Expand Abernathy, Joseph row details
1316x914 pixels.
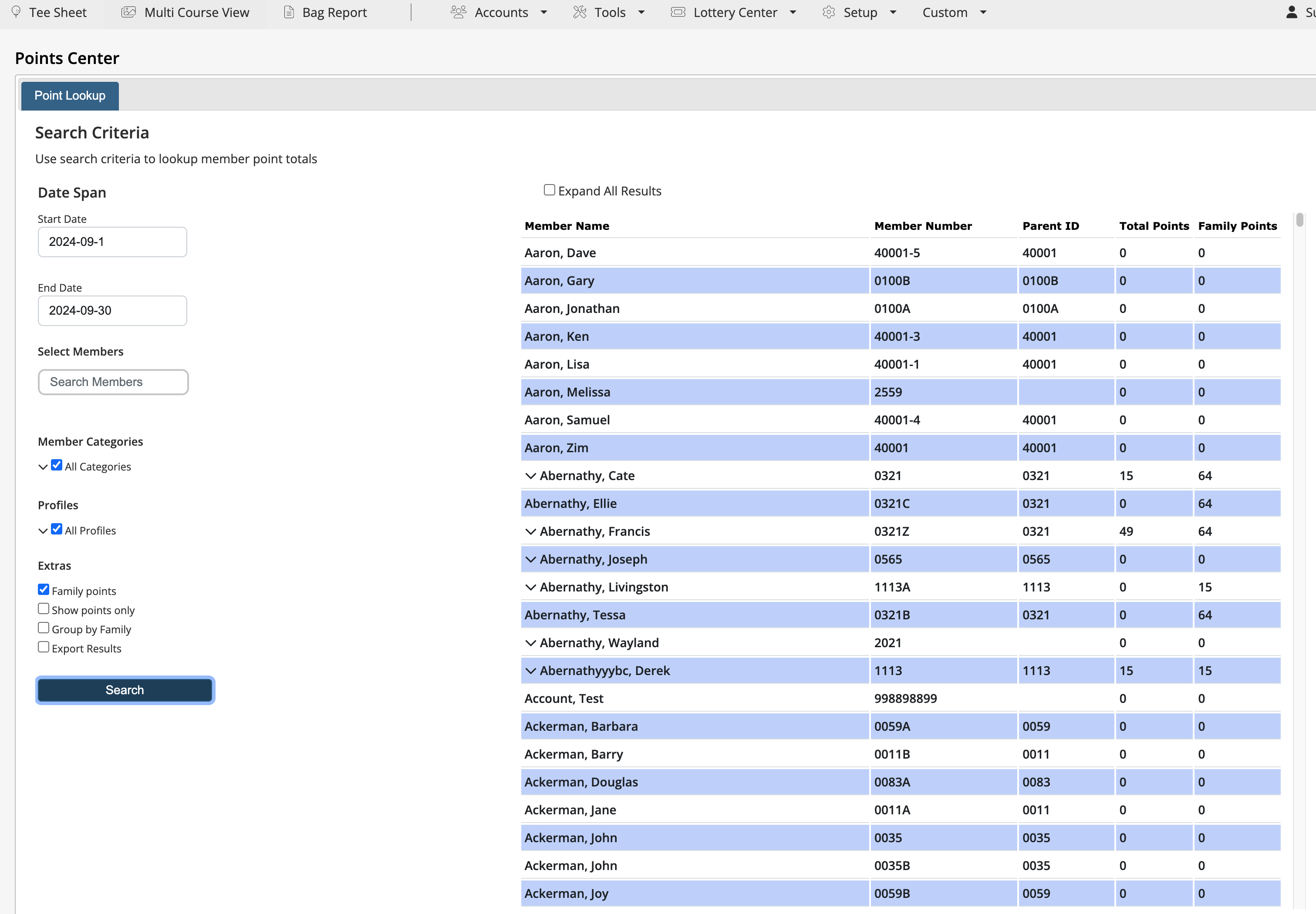click(530, 560)
